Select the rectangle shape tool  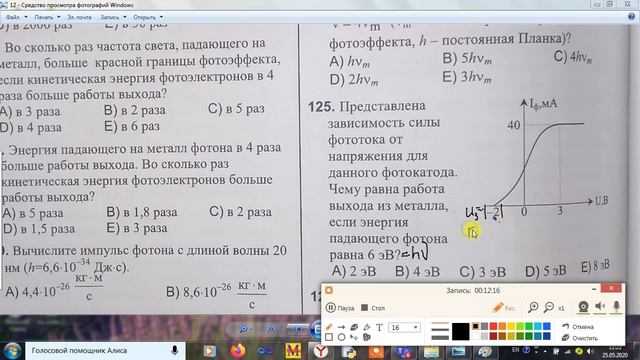pyautogui.click(x=329, y=337)
